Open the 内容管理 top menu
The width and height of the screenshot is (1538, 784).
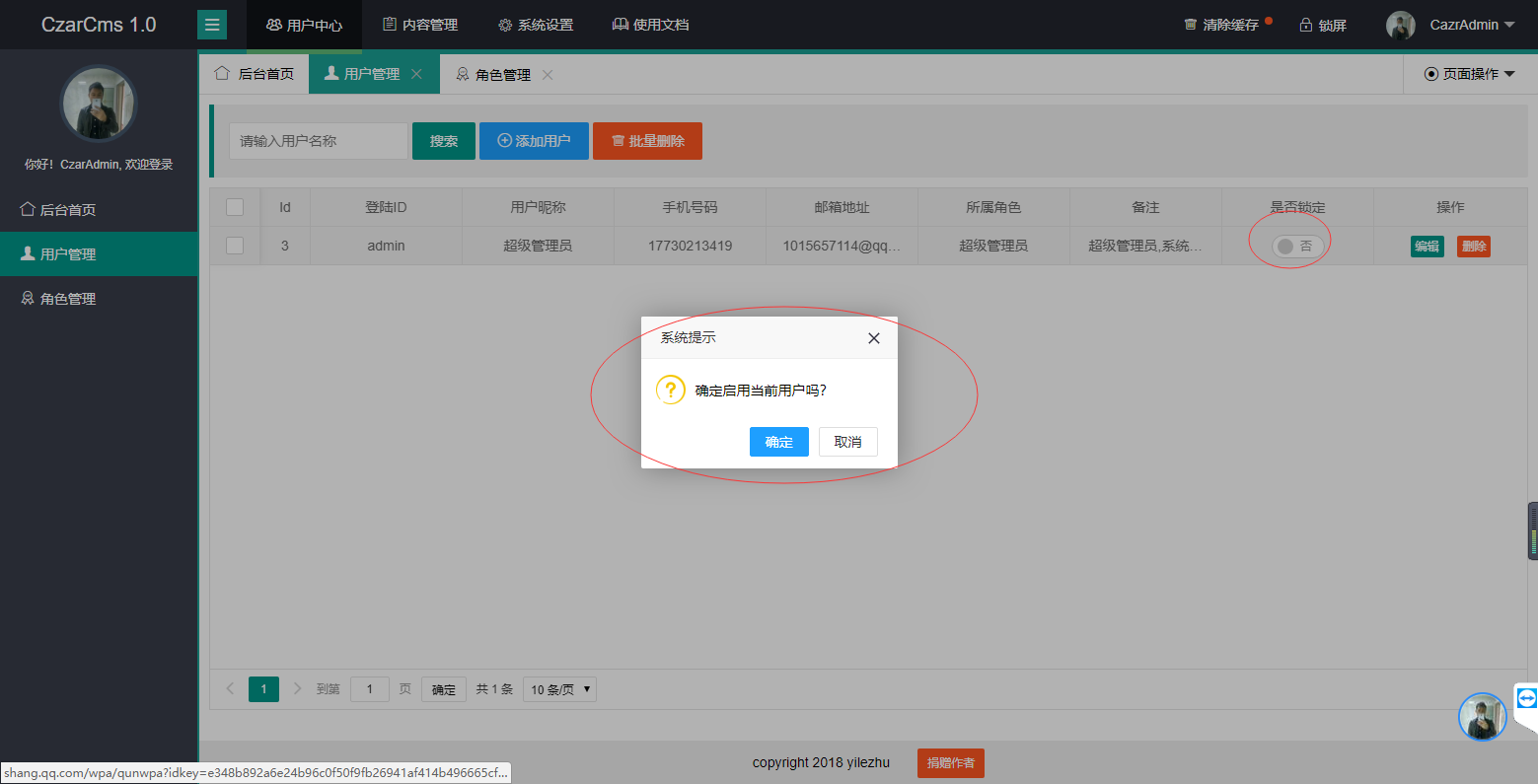pyautogui.click(x=420, y=25)
